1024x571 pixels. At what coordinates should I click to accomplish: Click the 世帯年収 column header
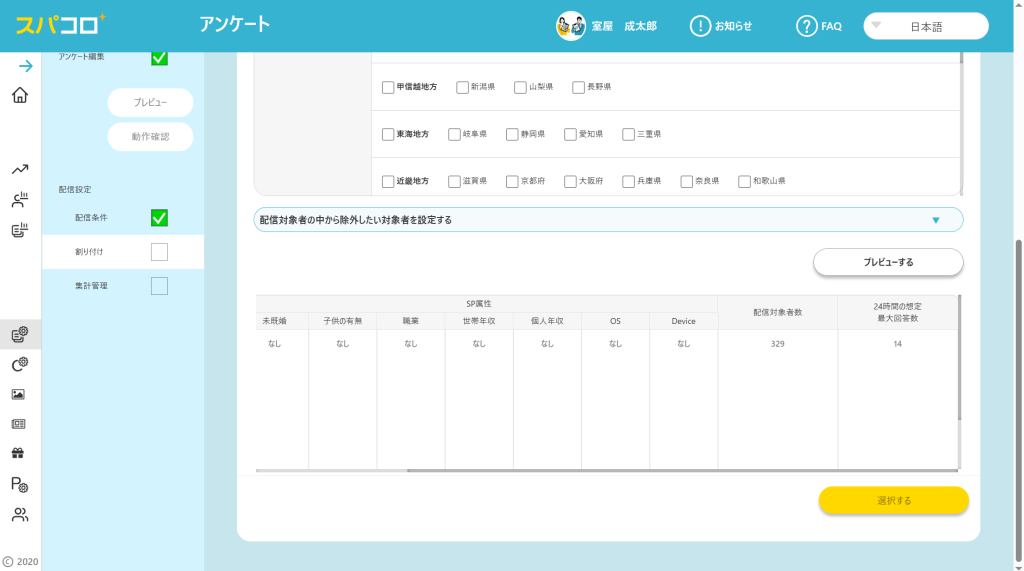(479, 321)
